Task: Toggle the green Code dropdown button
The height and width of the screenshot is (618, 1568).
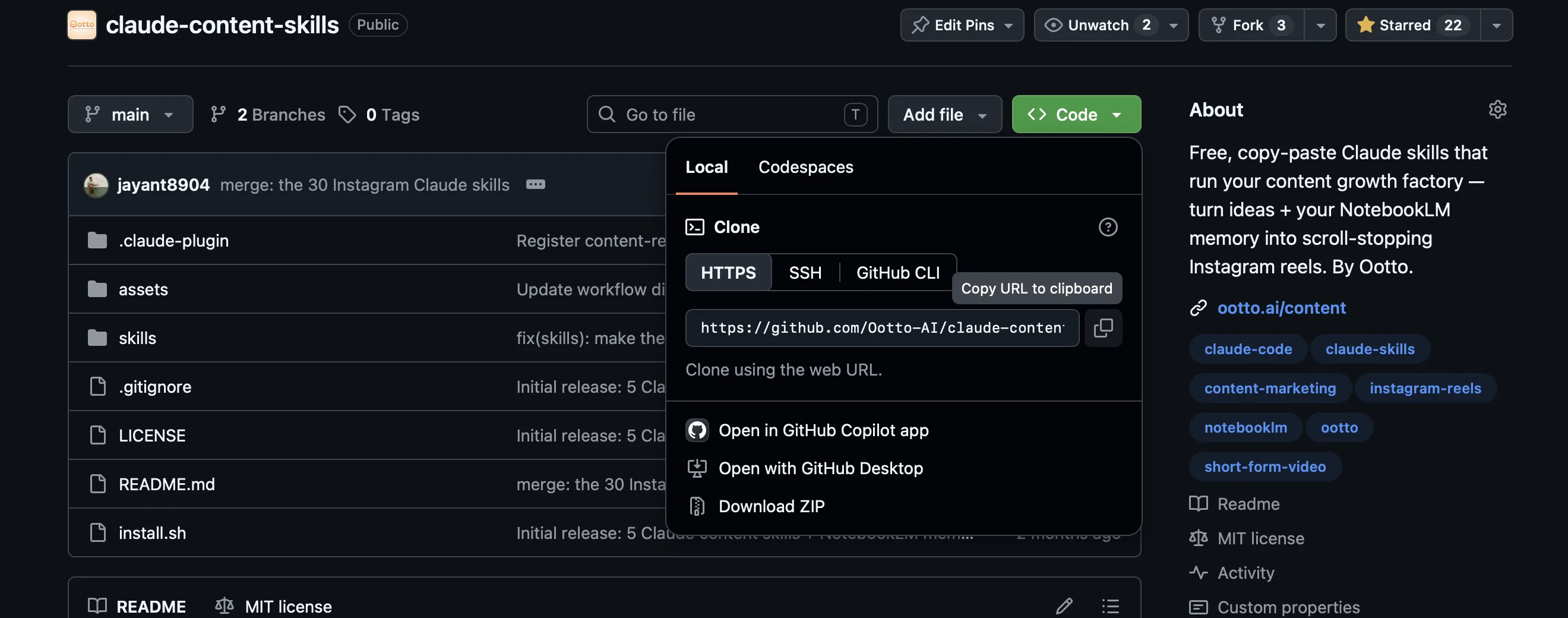Action: point(1076,115)
